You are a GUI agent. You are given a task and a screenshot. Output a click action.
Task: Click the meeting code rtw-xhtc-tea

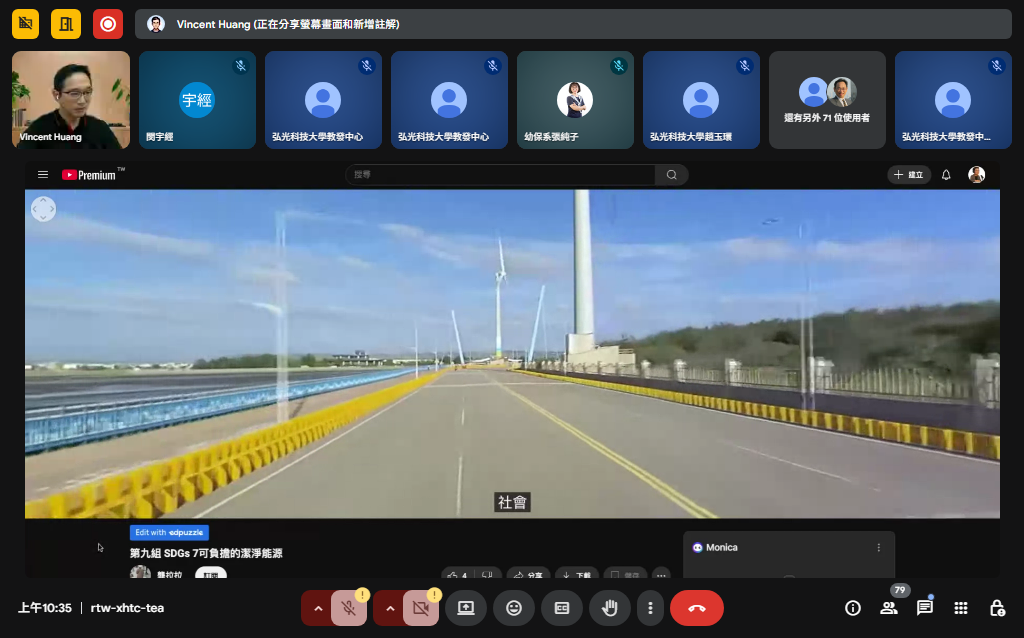click(127, 608)
